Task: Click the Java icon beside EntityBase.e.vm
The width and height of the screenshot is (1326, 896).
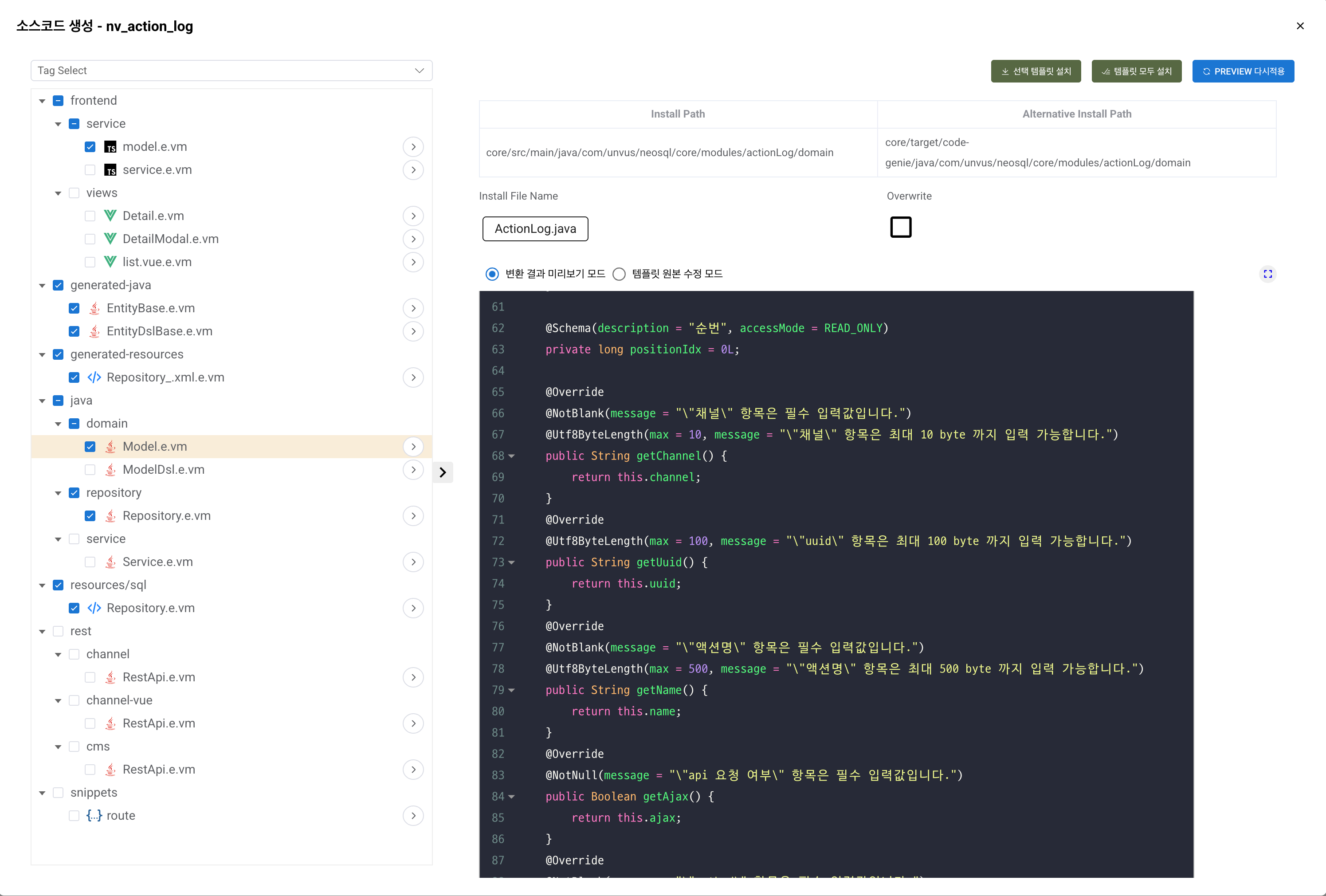Action: (94, 308)
